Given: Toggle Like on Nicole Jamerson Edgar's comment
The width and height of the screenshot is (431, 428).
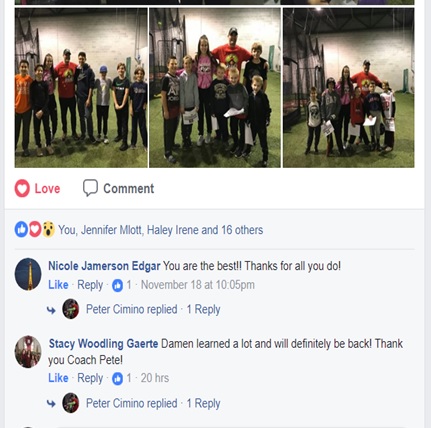Looking at the screenshot, I should (x=58, y=285).
